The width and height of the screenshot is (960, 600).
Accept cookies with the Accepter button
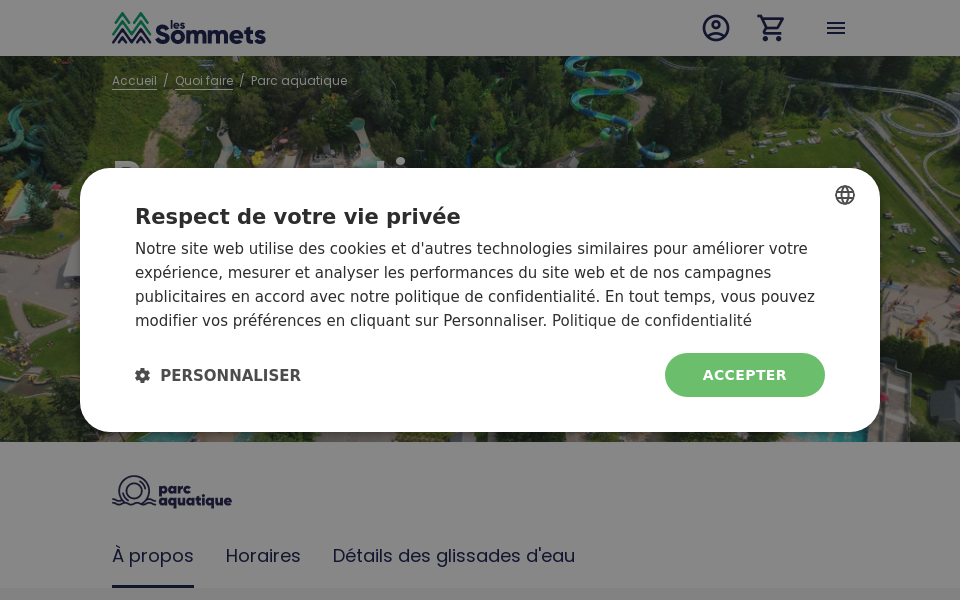(744, 375)
